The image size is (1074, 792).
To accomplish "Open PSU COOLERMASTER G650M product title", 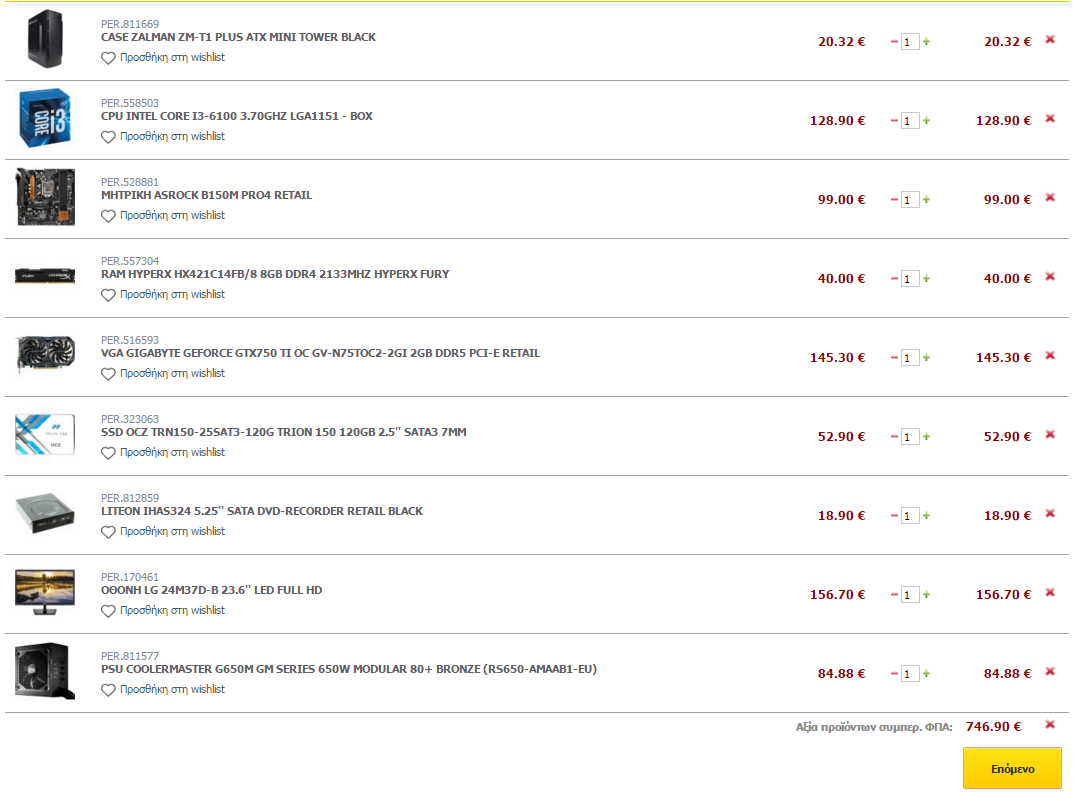I will click(x=349, y=669).
